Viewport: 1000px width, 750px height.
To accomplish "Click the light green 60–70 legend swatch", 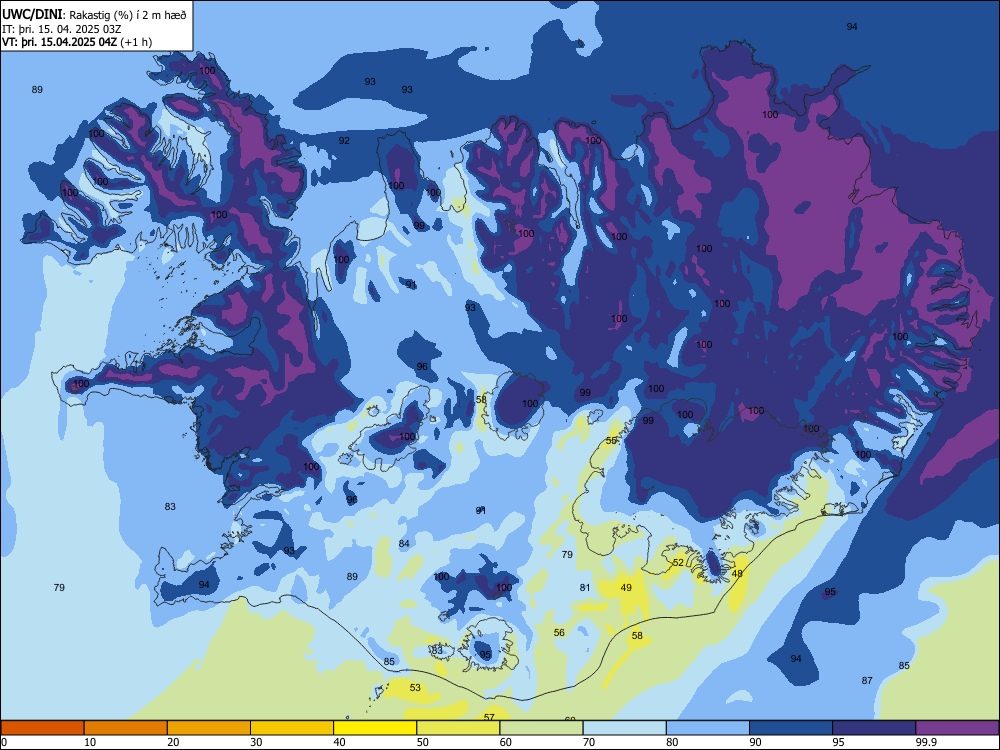I will point(541,728).
